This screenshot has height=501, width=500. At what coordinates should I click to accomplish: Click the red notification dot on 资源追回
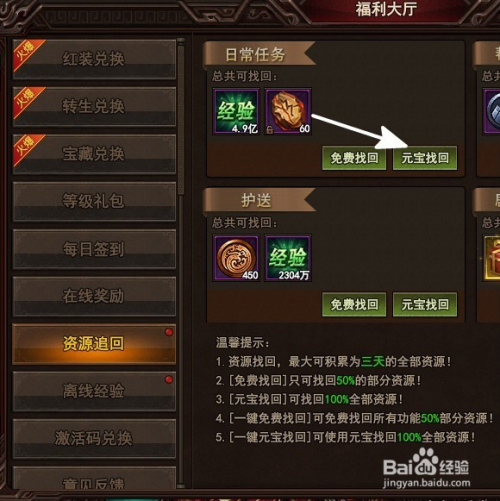(x=169, y=332)
